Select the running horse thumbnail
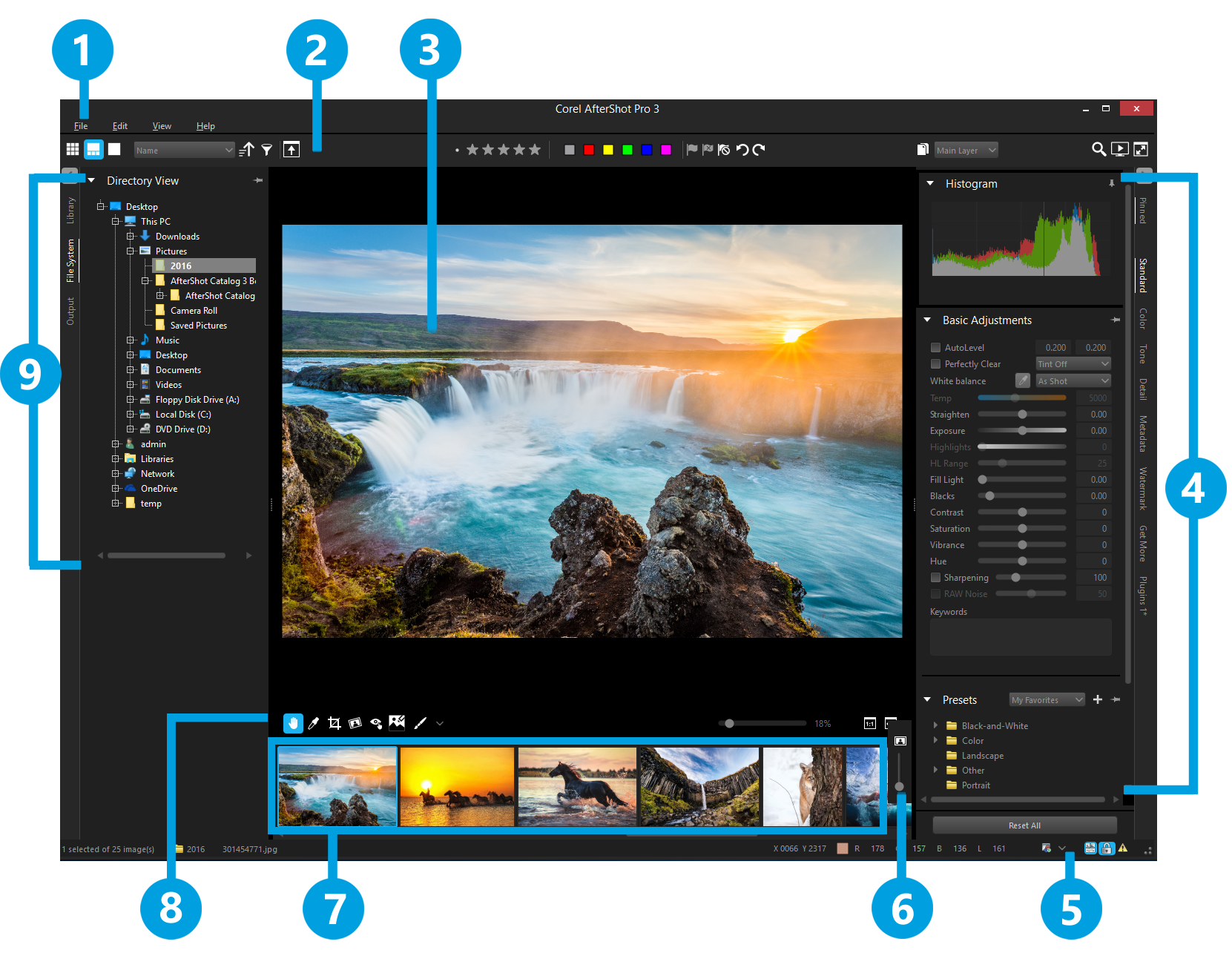 tap(577, 786)
